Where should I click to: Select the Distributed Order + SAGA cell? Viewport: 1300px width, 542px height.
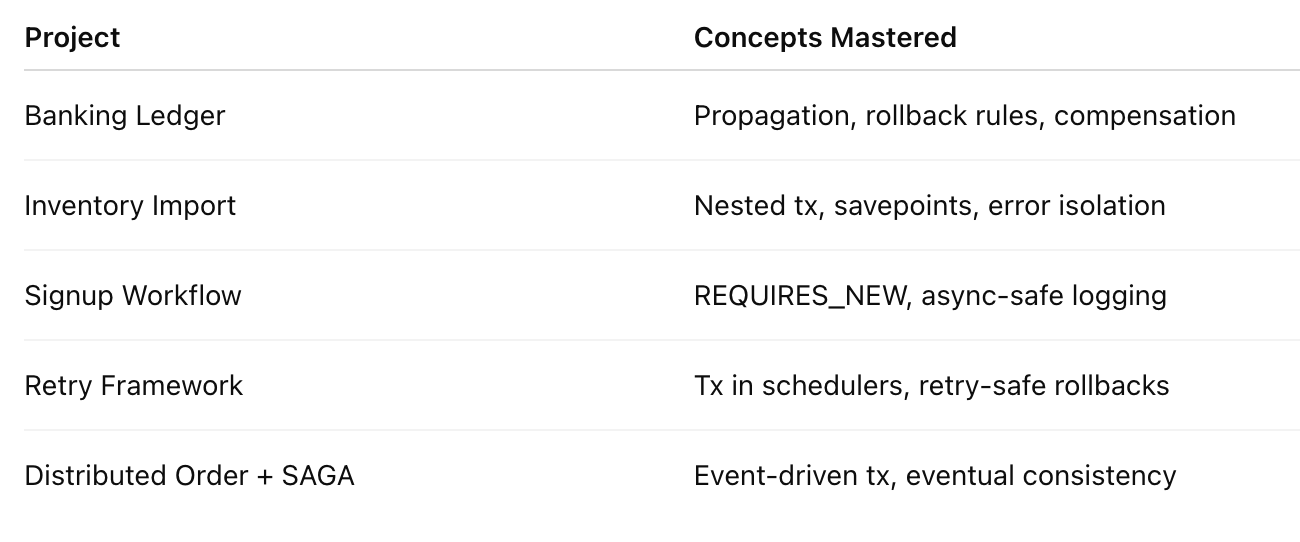tap(190, 476)
